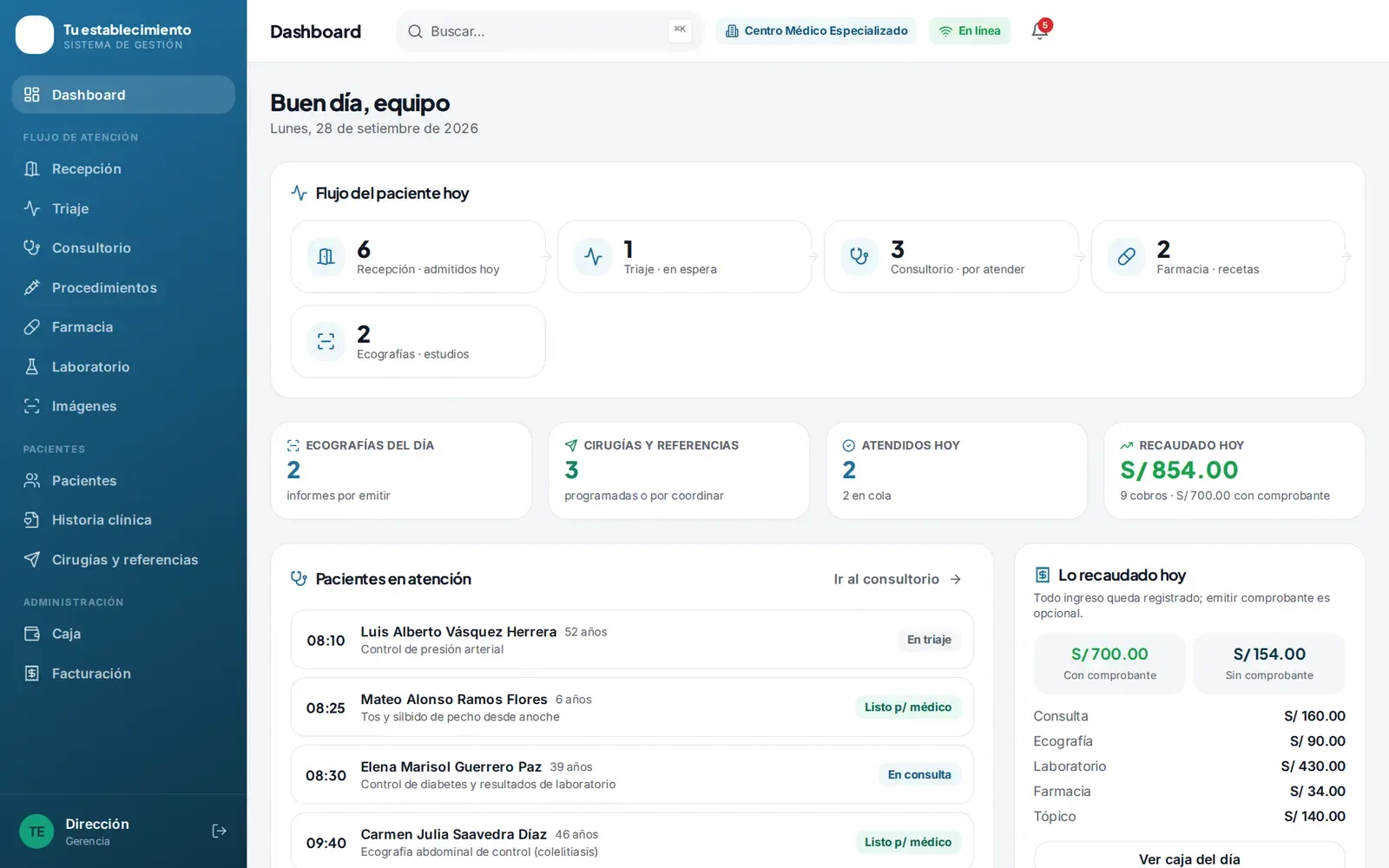This screenshot has width=1389, height=868.
Task: Click the Tópico S/ 140.00 revenue row
Action: click(x=1189, y=816)
